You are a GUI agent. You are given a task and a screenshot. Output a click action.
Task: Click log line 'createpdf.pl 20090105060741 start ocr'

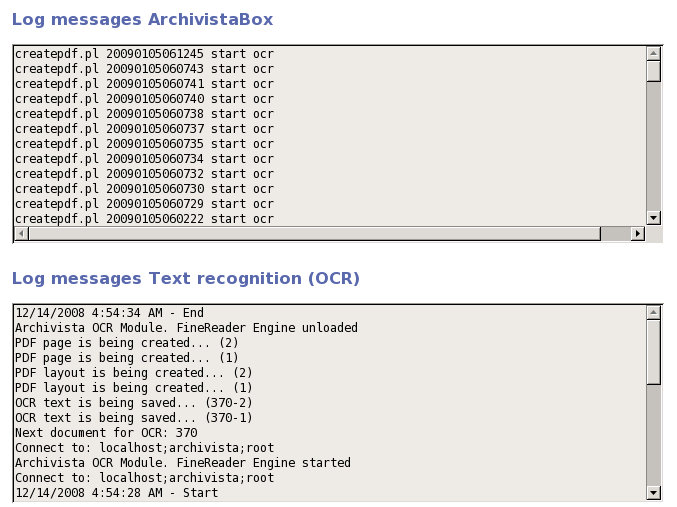click(144, 84)
